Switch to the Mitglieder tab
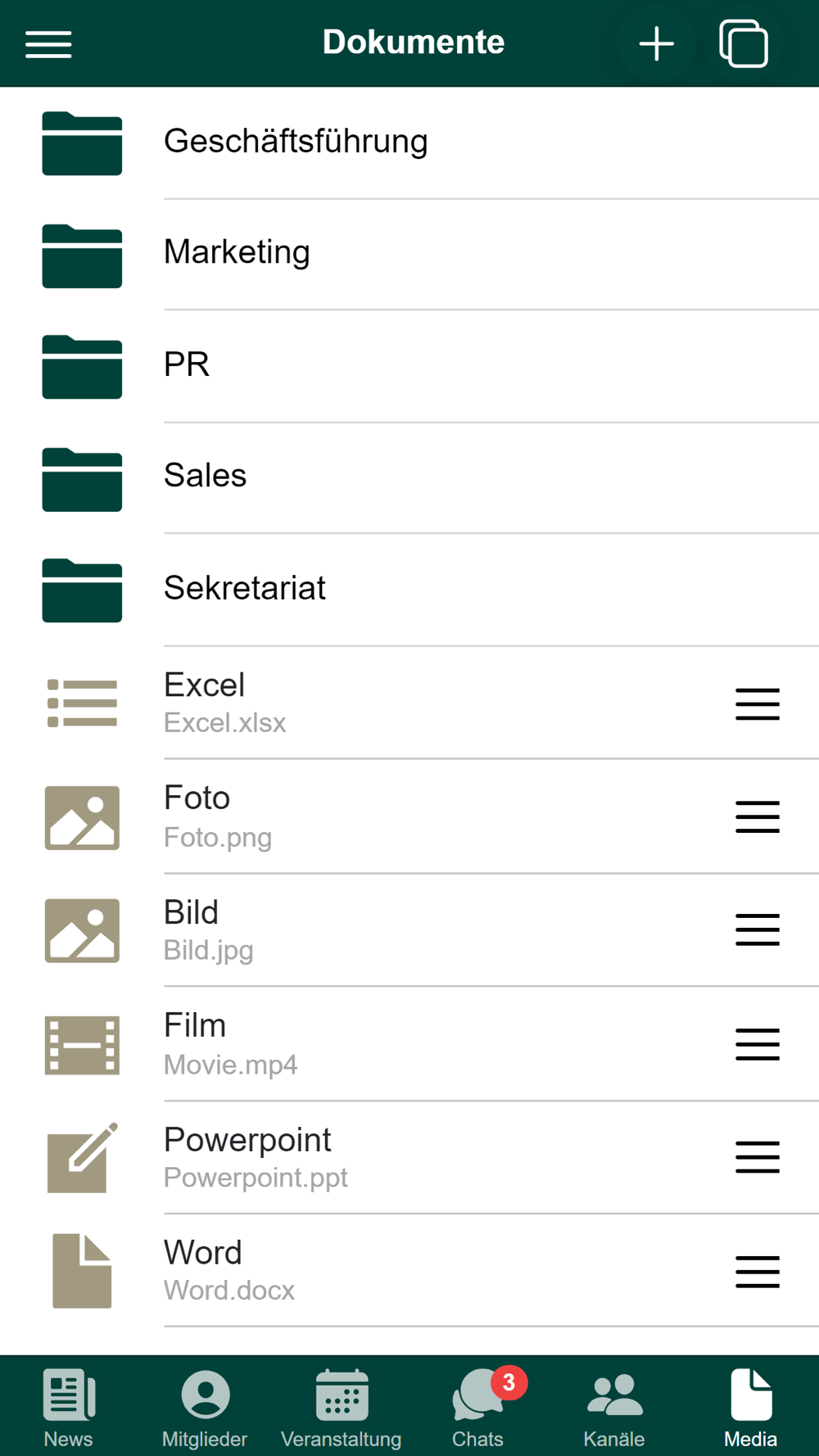 click(x=205, y=1409)
